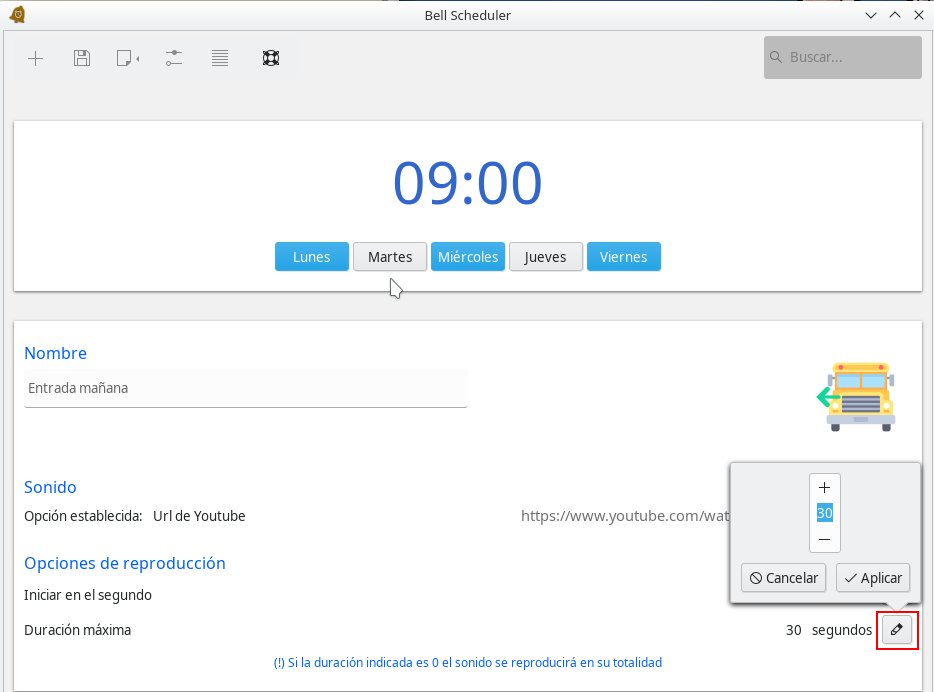934x692 pixels.
Task: Toggle the Viernes day button
Action: (x=624, y=257)
